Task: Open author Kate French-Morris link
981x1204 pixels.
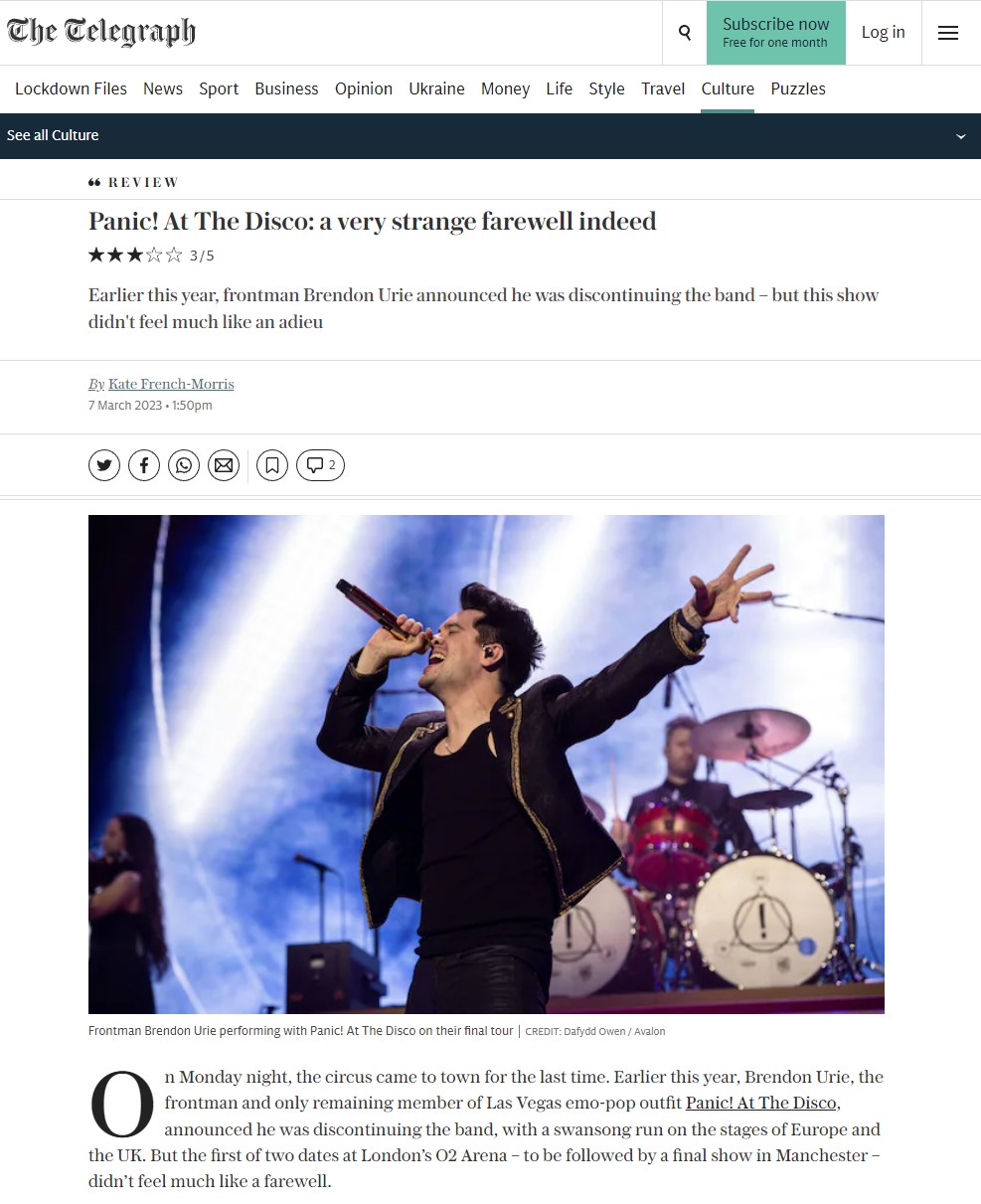Action: [x=171, y=384]
